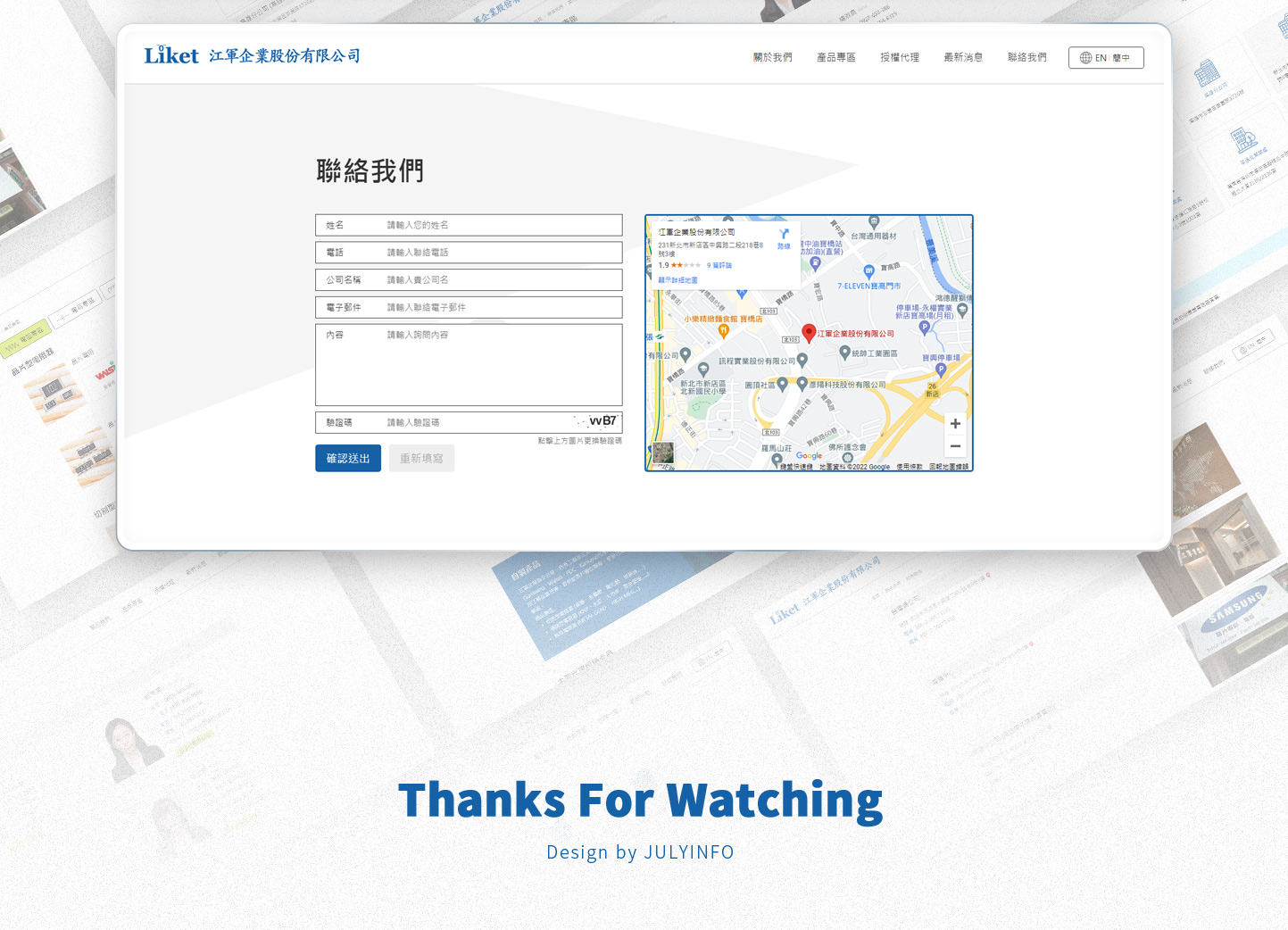
Task: Click the 重新填寫 reset button
Action: coord(421,459)
